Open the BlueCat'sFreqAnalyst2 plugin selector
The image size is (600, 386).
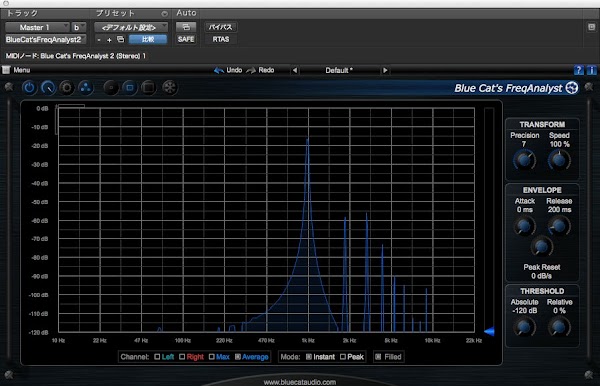coord(45,39)
